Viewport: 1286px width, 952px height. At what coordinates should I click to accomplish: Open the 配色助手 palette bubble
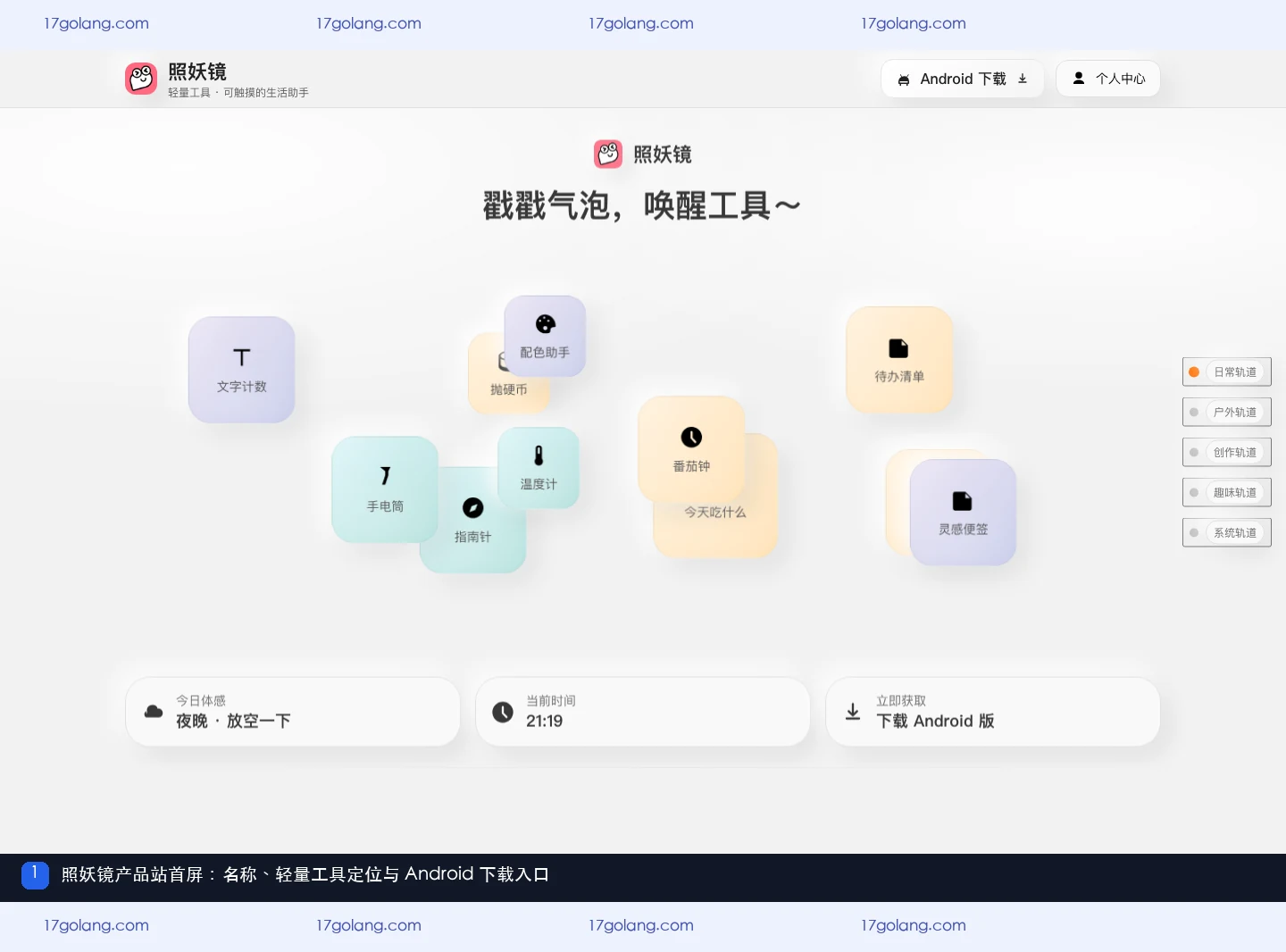545,336
